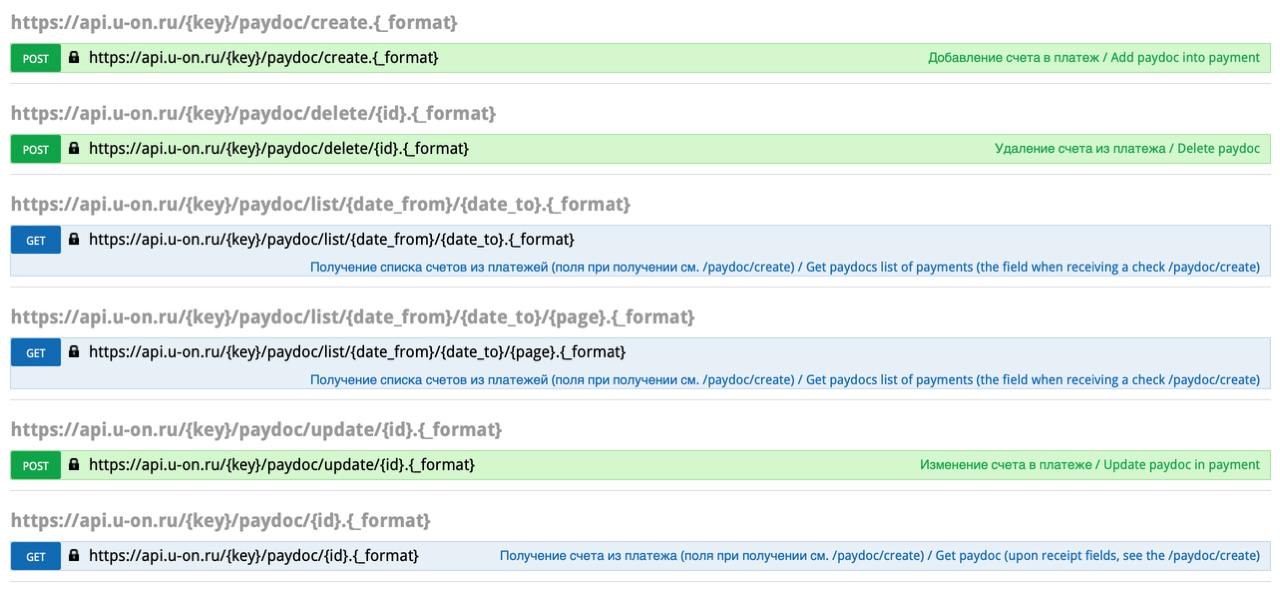Expand the paydoc/create.{_format} endpoint path
1280x594 pixels.
263,58
